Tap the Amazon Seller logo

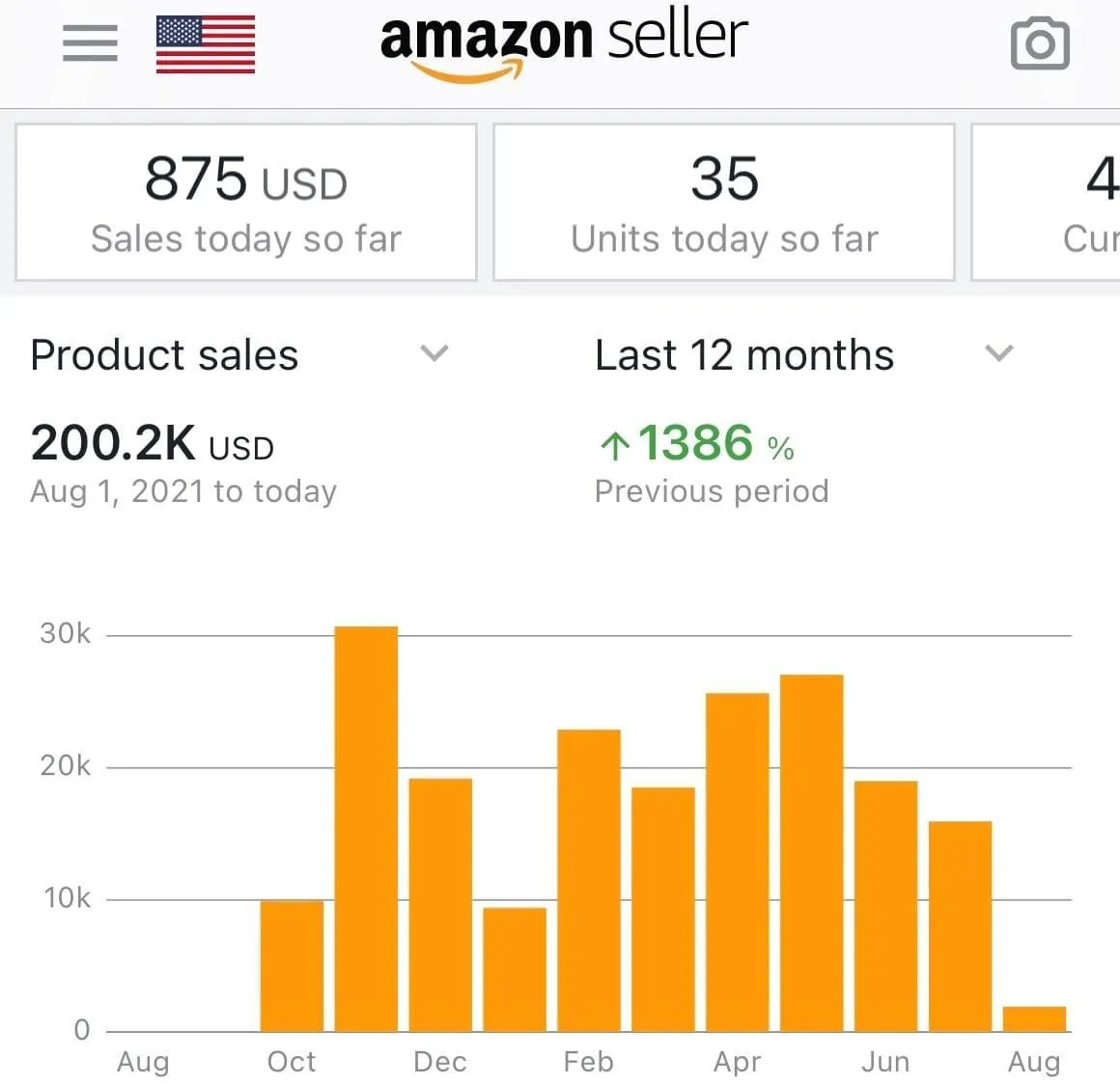tap(563, 43)
